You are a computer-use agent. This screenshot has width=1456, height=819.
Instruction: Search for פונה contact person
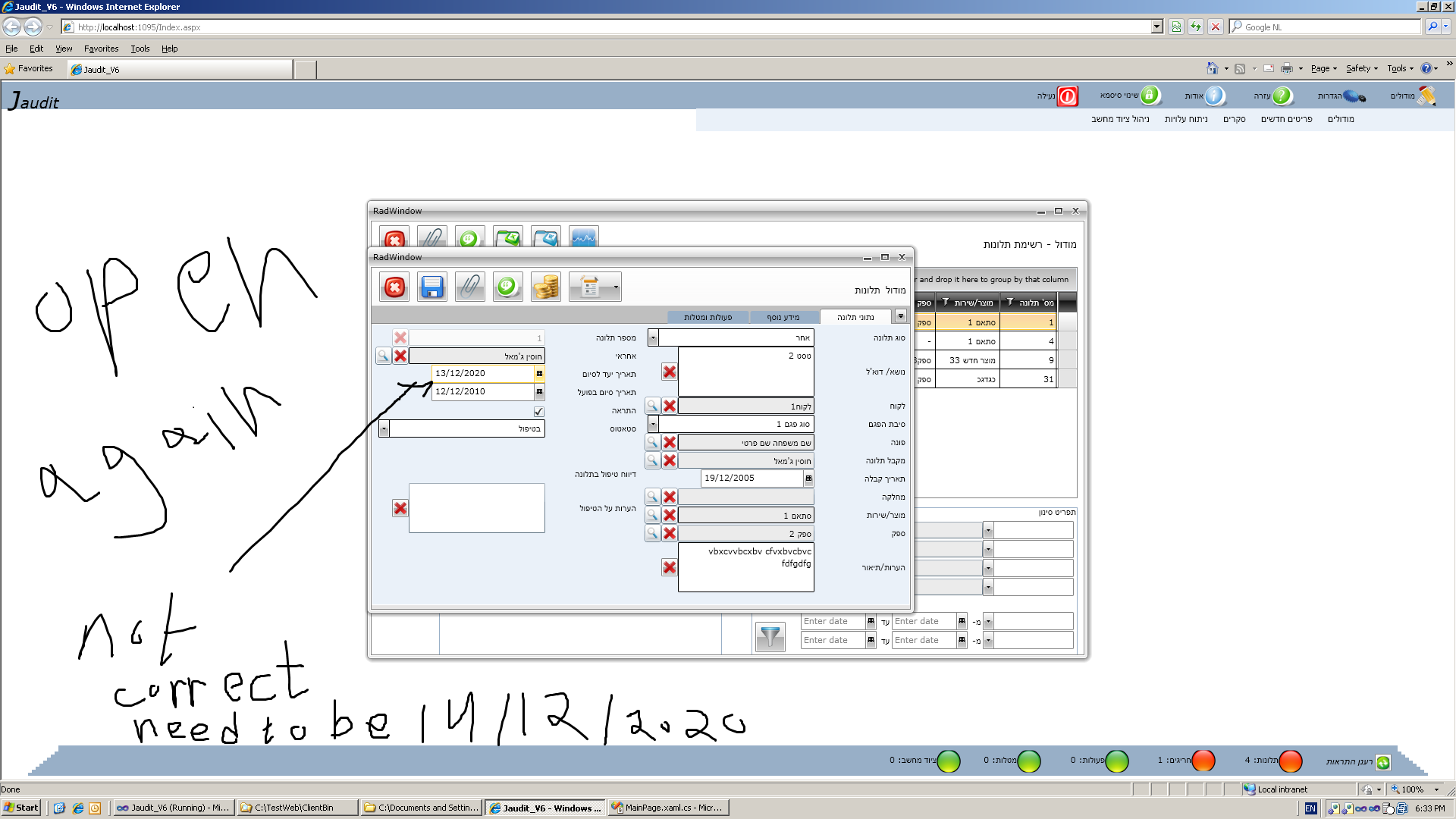652,442
